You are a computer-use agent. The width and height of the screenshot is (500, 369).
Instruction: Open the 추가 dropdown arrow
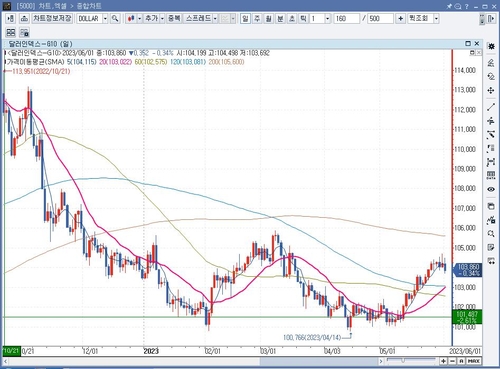tap(162, 19)
